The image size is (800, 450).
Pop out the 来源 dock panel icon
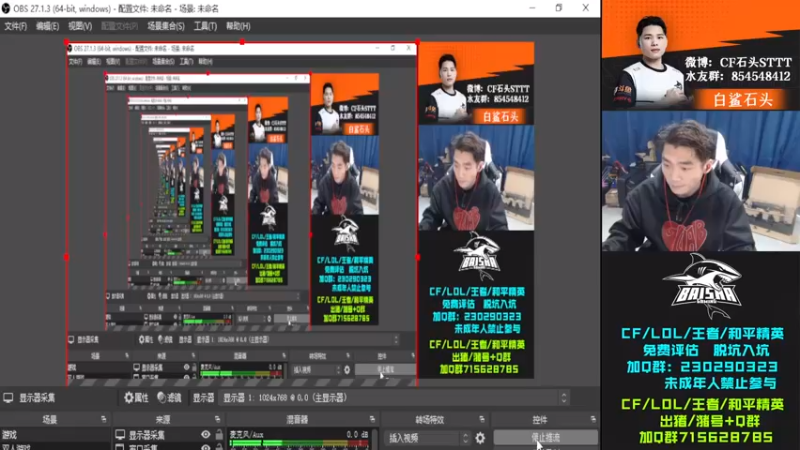click(x=217, y=419)
